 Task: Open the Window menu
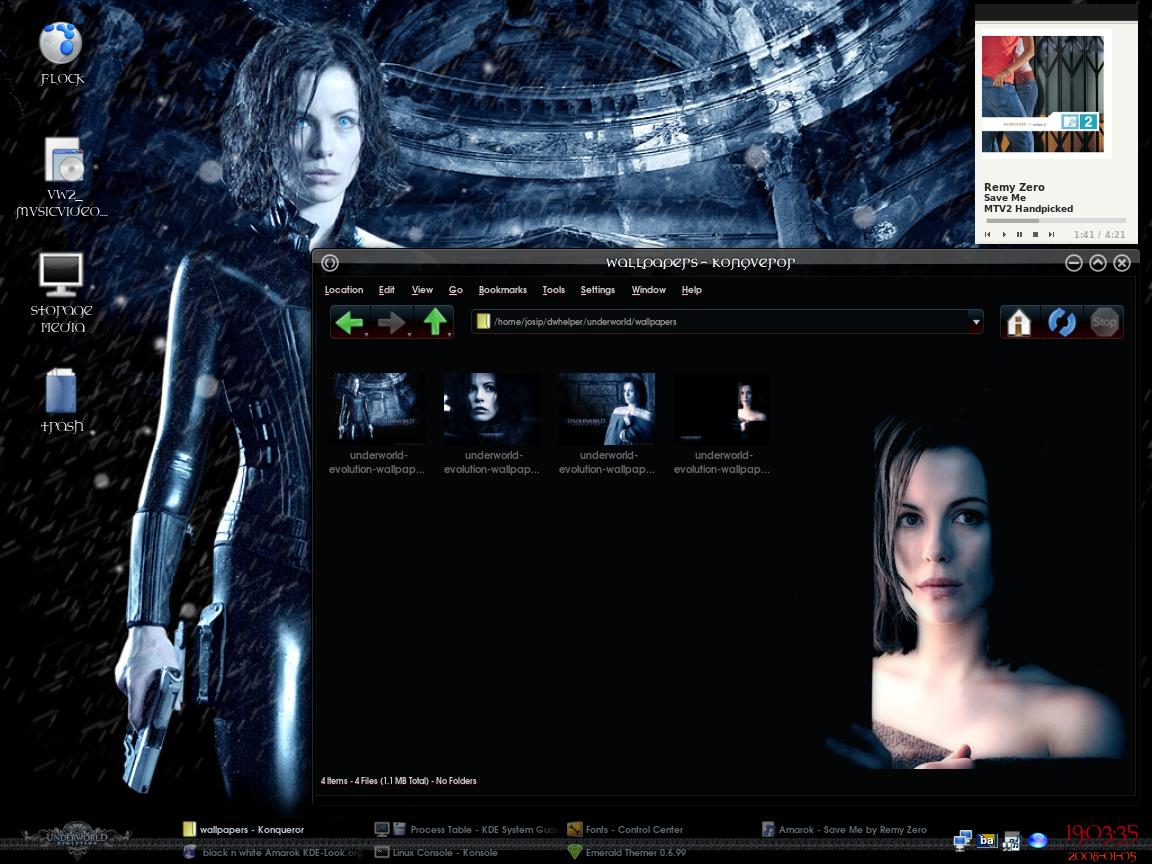point(648,289)
